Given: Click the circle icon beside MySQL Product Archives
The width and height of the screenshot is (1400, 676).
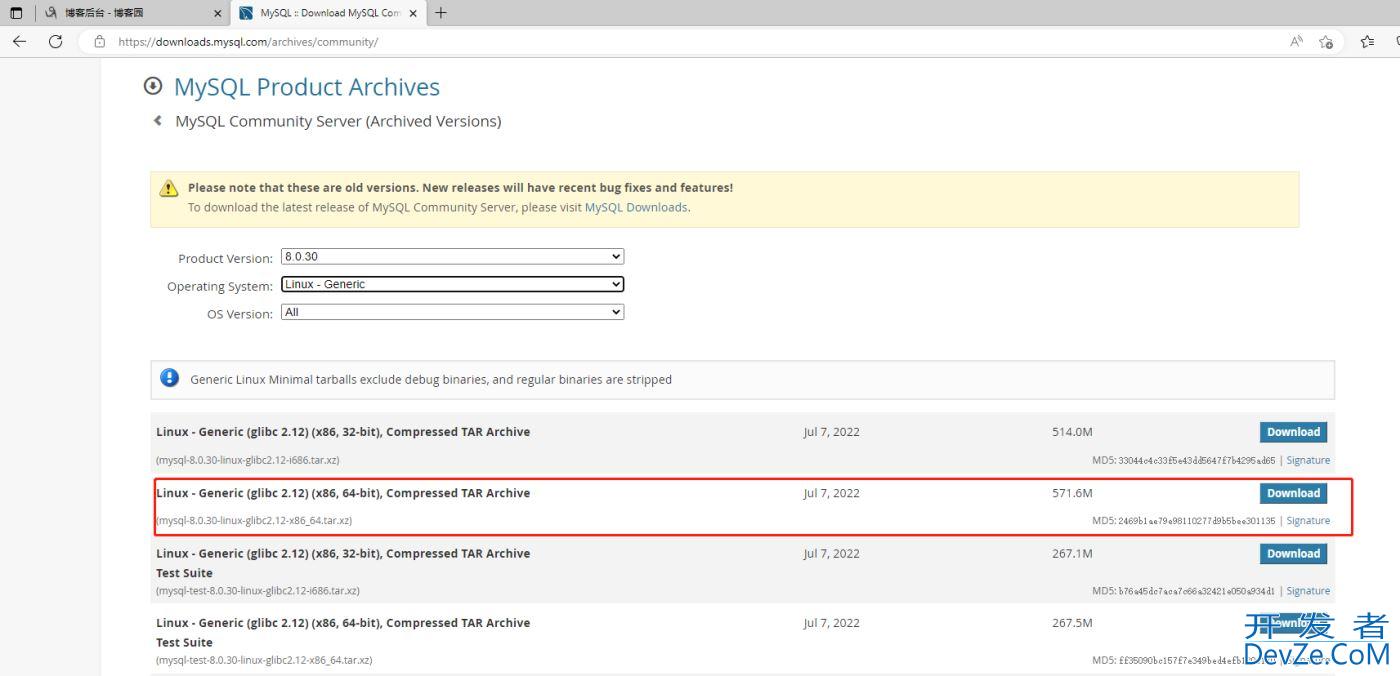Looking at the screenshot, I should point(153,86).
